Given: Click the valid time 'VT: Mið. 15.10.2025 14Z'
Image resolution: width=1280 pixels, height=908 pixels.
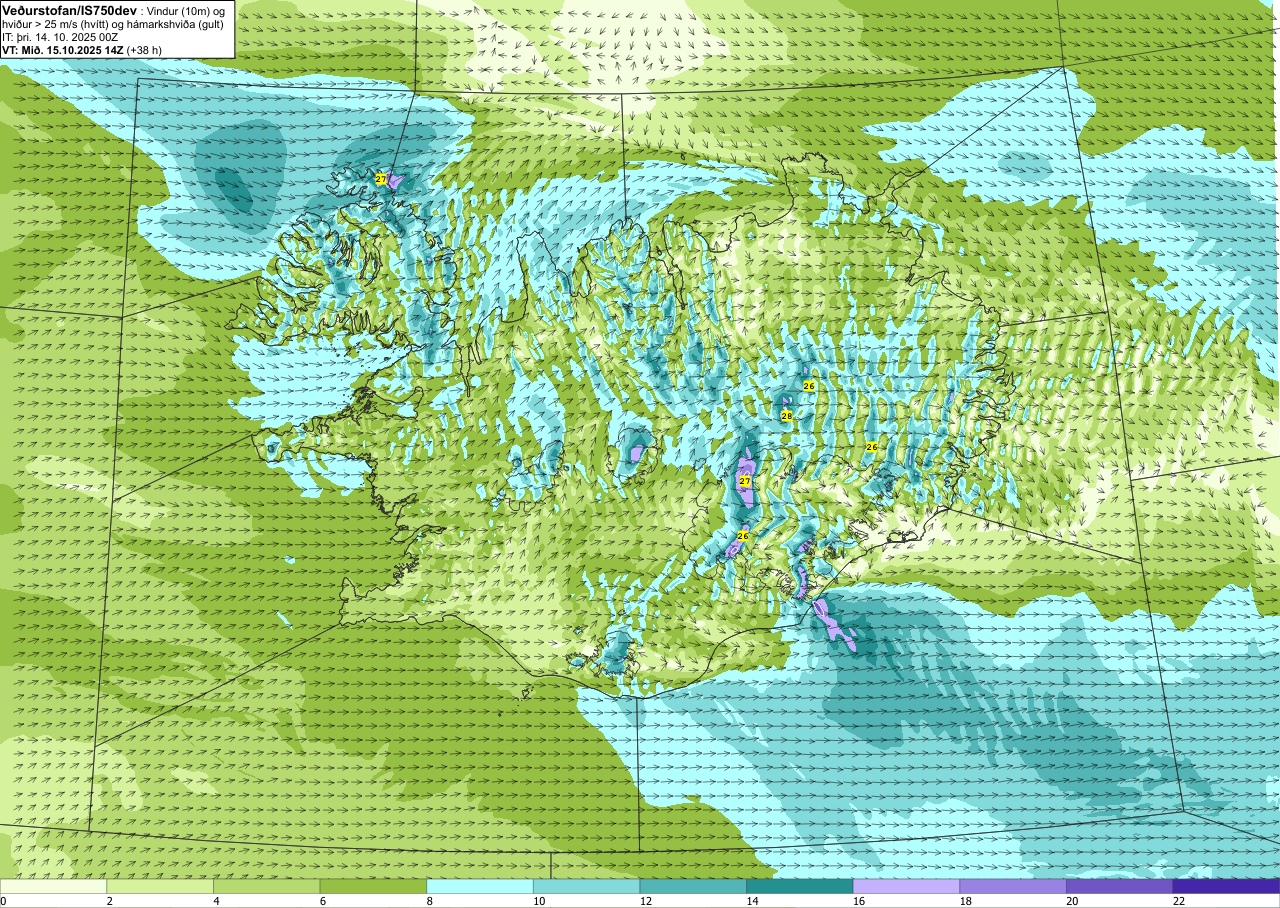Looking at the screenshot, I should [63, 49].
